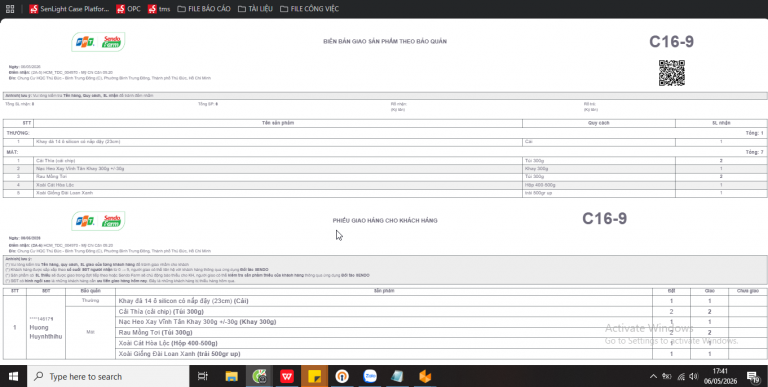Open the notification center icon
Screen dimensions: 768x387
click(752, 376)
